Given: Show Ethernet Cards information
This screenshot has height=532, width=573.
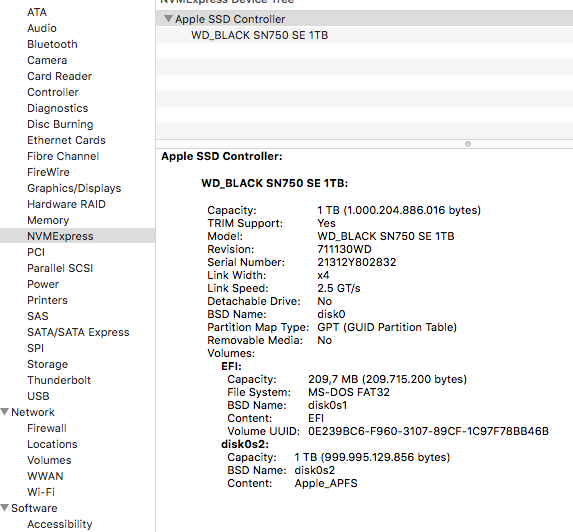Looking at the screenshot, I should coord(67,140).
